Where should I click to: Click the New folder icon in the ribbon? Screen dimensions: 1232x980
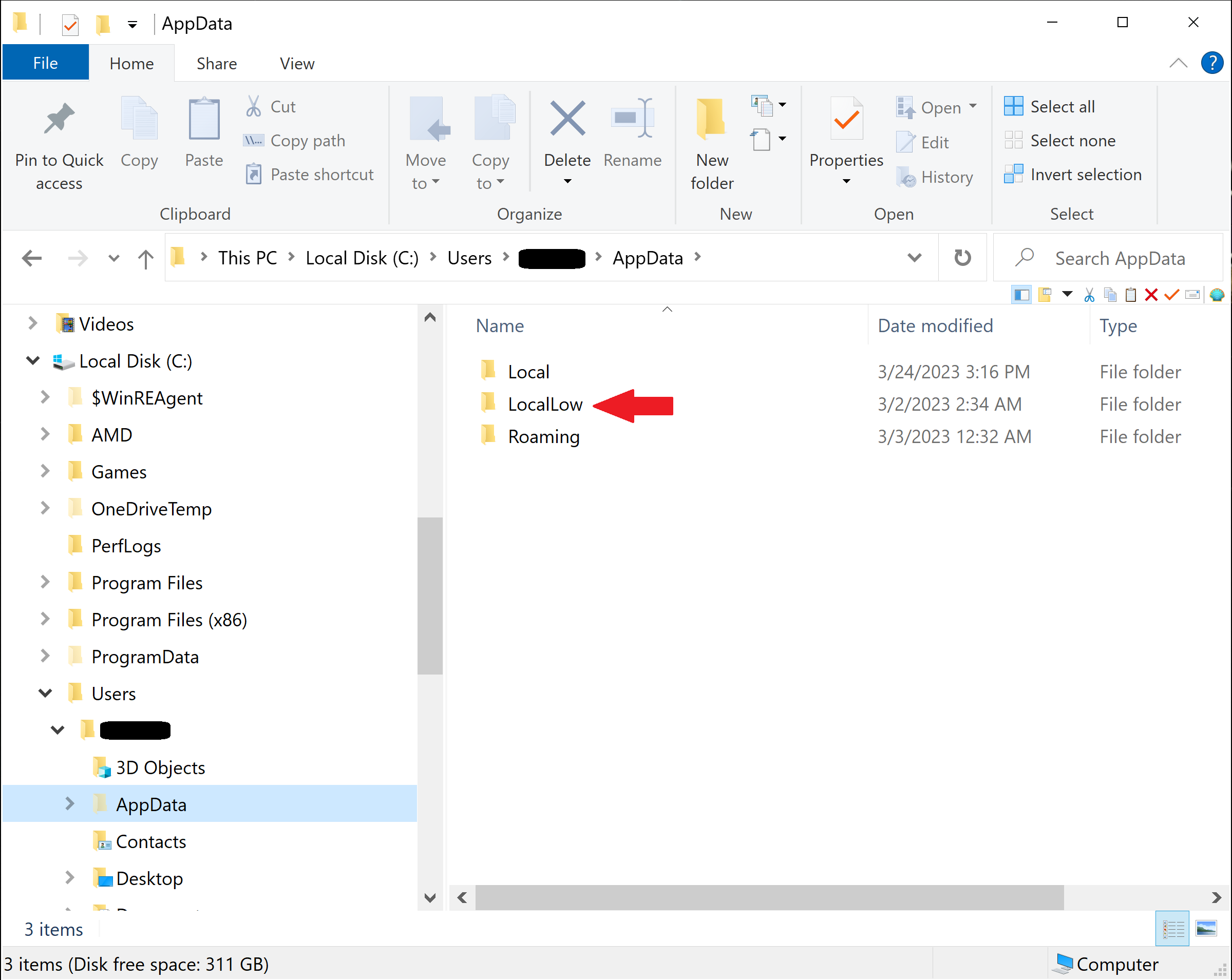pyautogui.click(x=711, y=120)
